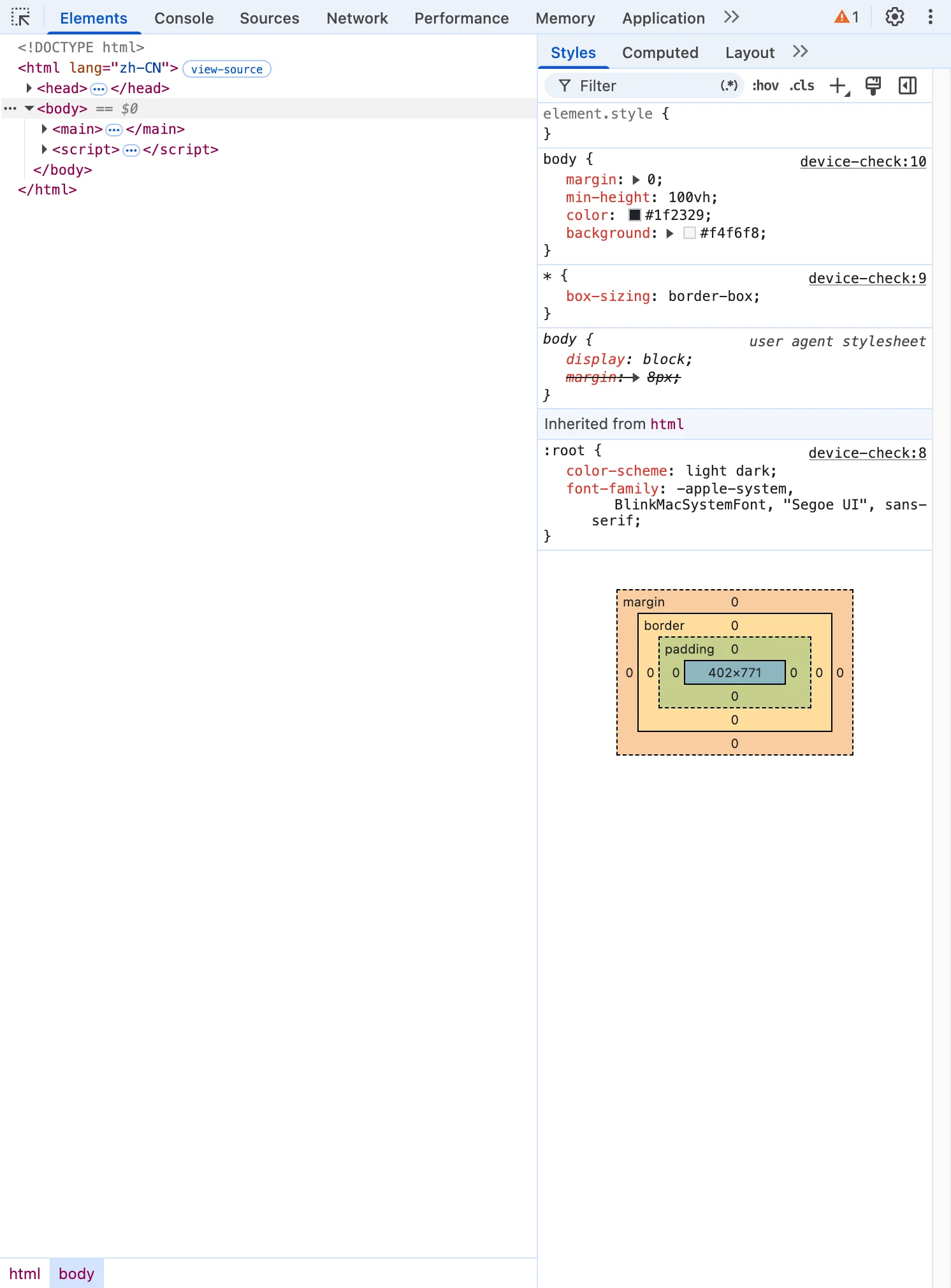Open the device-check:9 source link
The height and width of the screenshot is (1288, 951).
[867, 278]
